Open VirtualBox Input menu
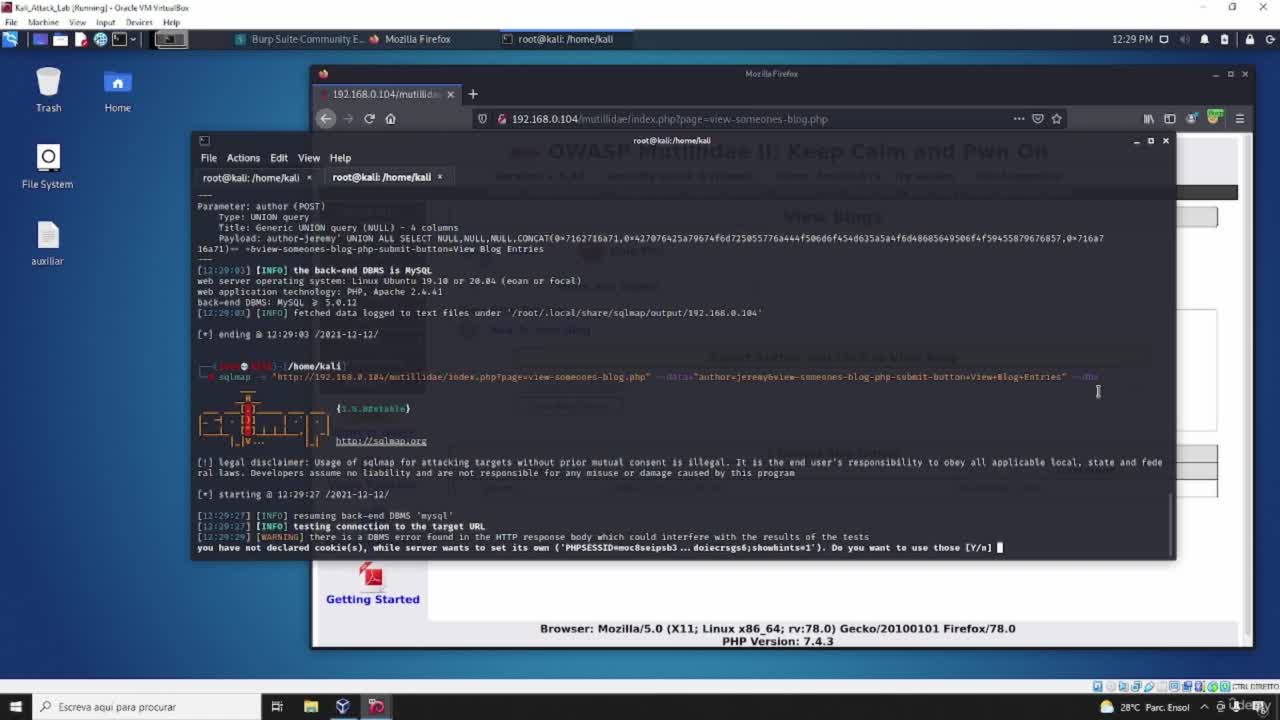1280x720 pixels. pyautogui.click(x=105, y=22)
